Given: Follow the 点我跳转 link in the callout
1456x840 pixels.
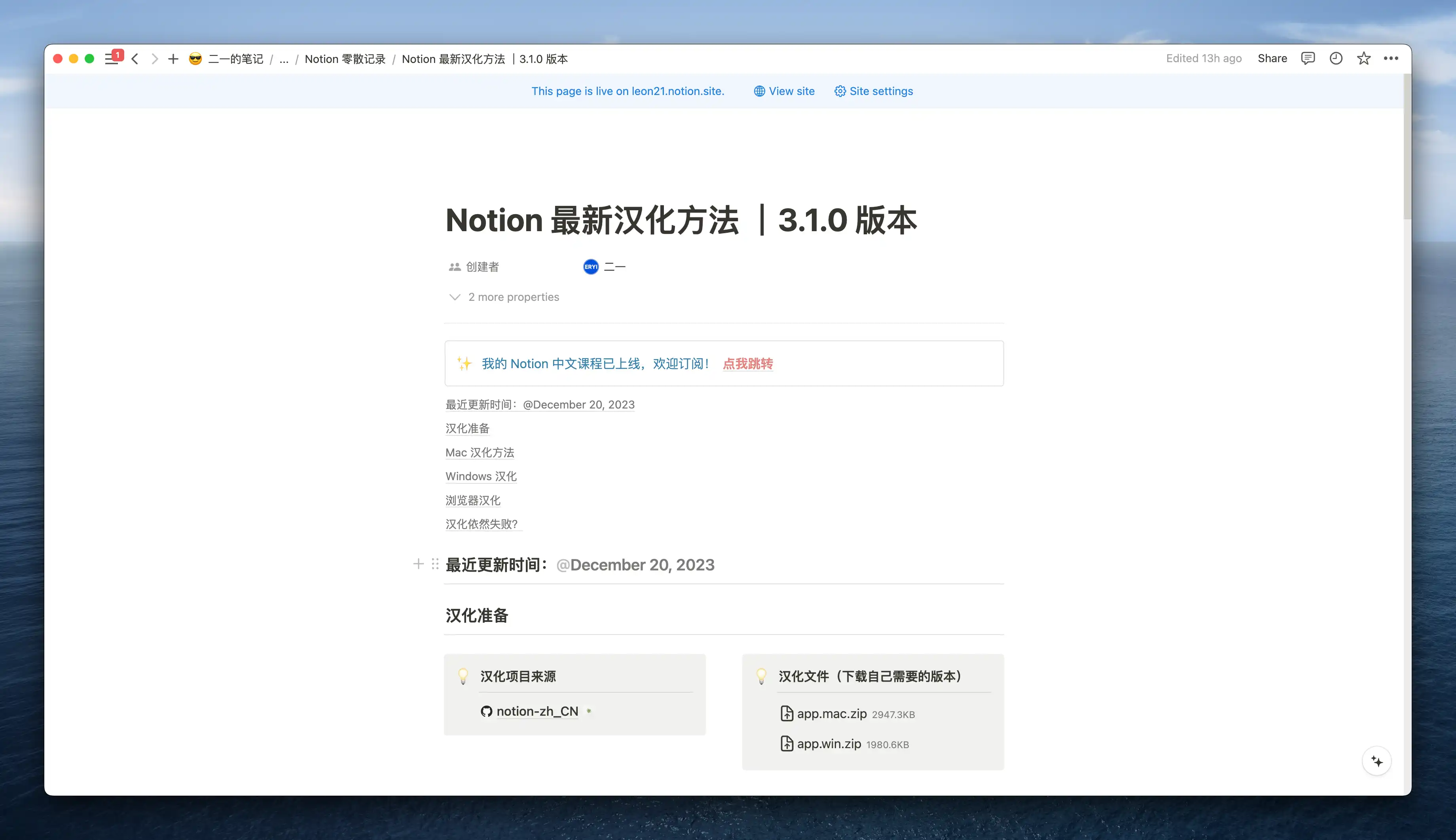Looking at the screenshot, I should point(747,363).
